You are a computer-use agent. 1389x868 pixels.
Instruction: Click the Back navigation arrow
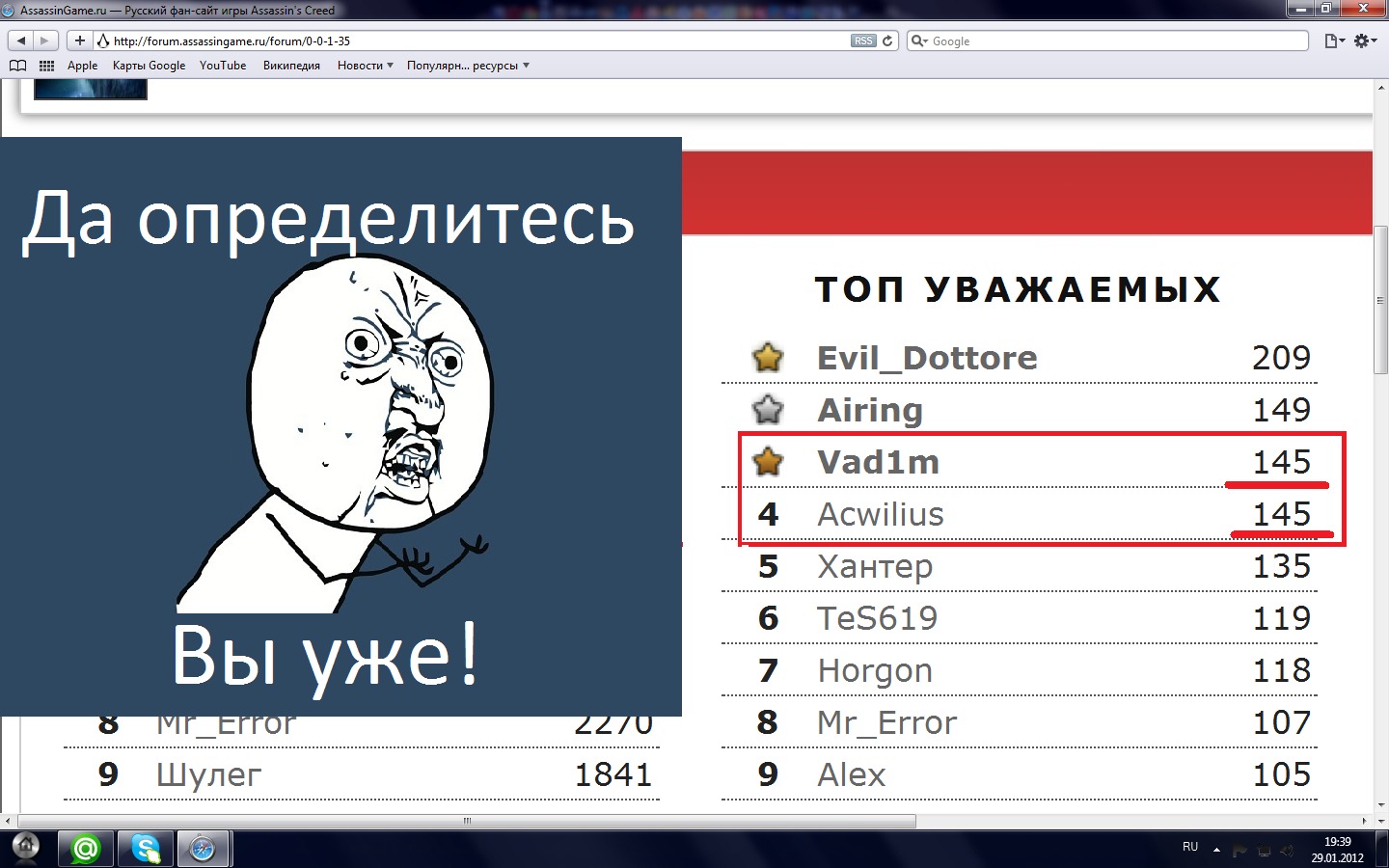[21, 41]
